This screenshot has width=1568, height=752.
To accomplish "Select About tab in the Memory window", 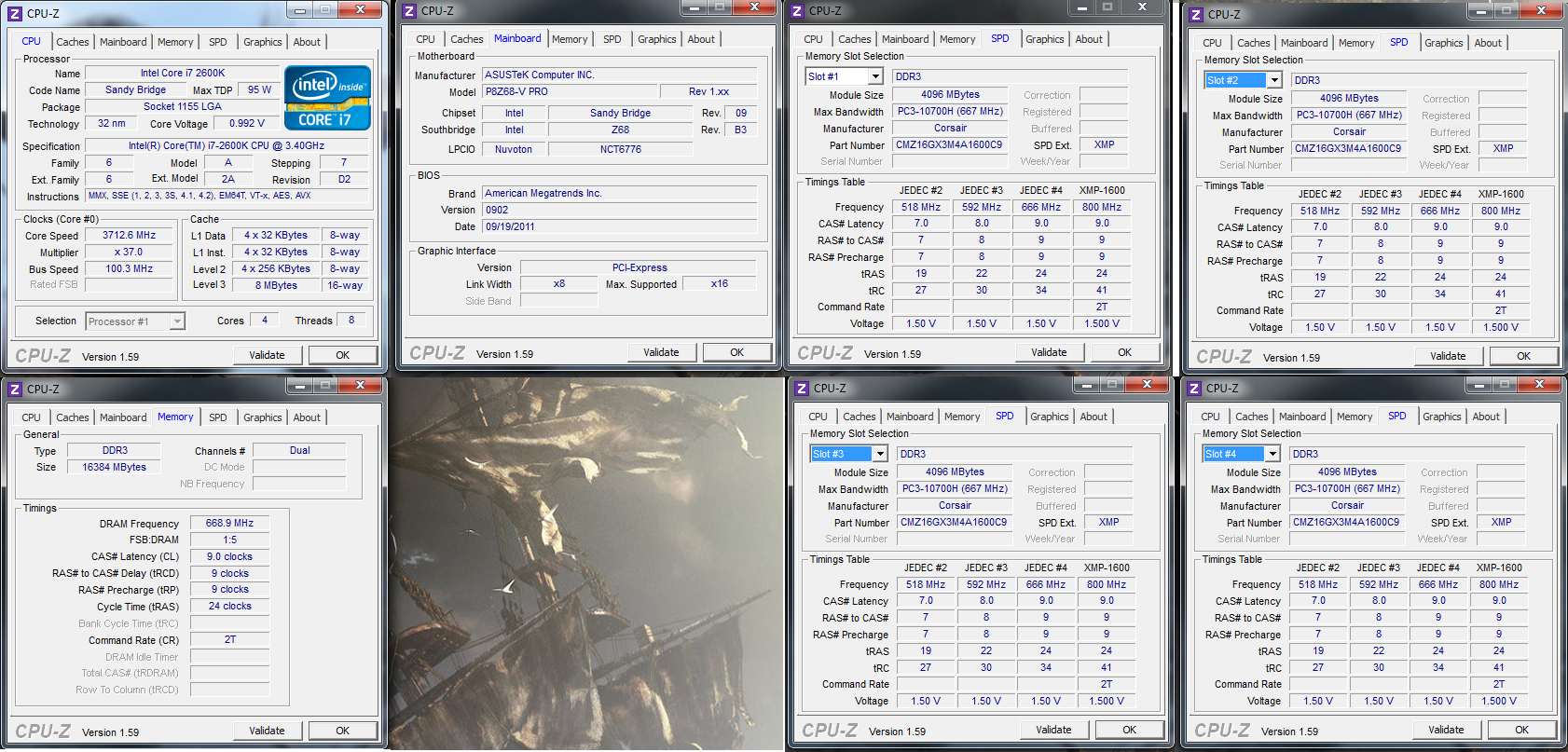I will pyautogui.click(x=307, y=417).
